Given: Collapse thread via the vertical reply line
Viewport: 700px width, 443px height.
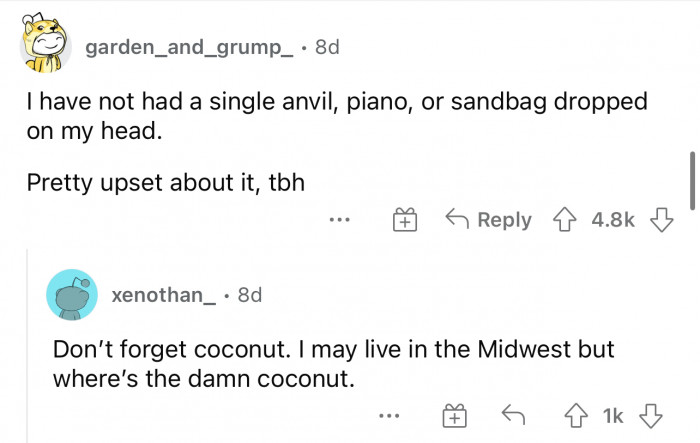Looking at the screenshot, I should (x=27, y=350).
